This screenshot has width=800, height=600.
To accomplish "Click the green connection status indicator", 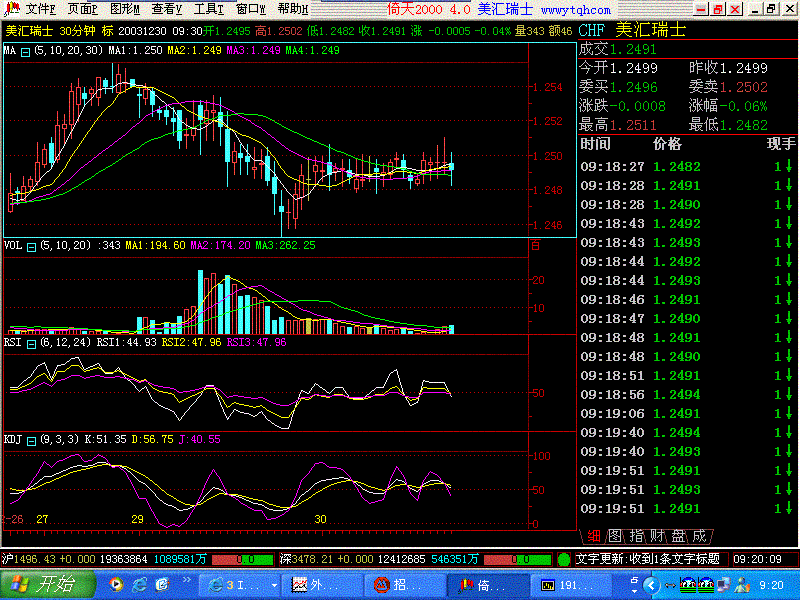I will click(564, 560).
